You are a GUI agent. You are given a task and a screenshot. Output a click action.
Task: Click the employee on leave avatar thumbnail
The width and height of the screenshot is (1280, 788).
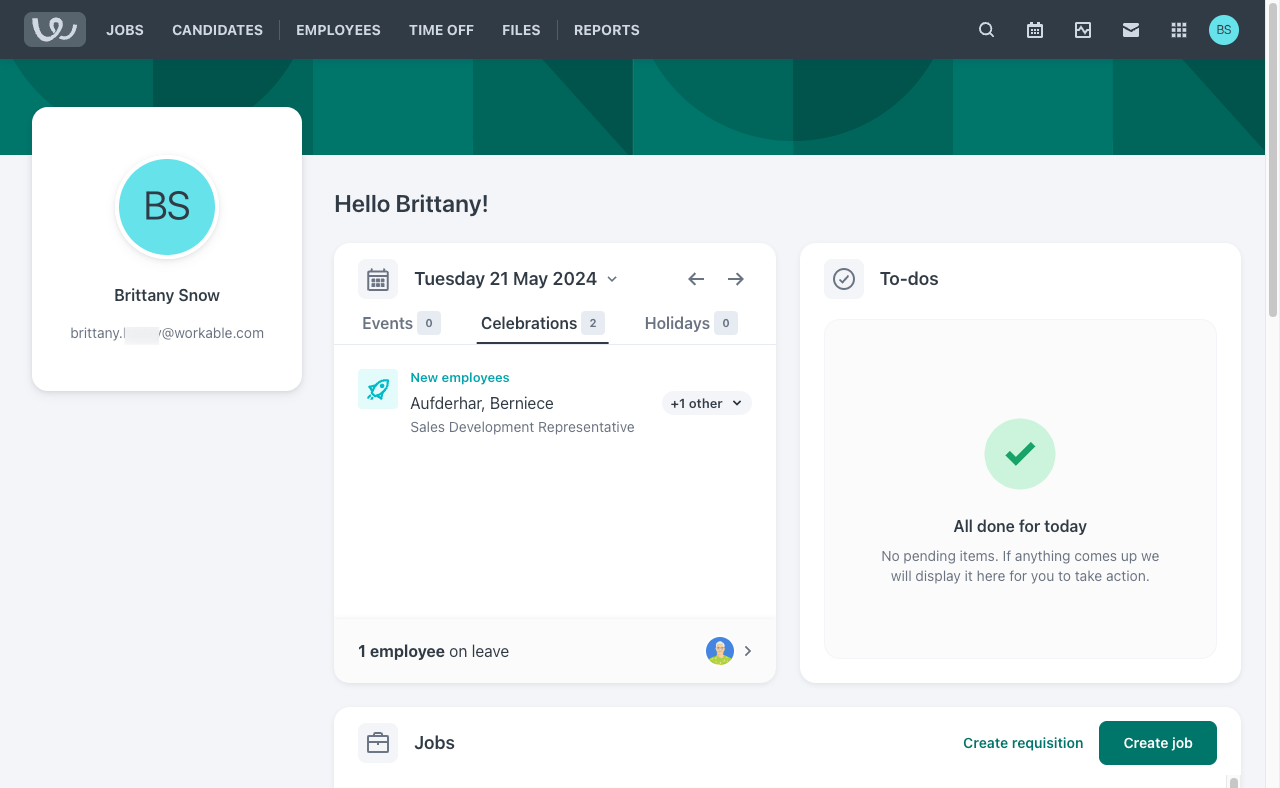(720, 651)
